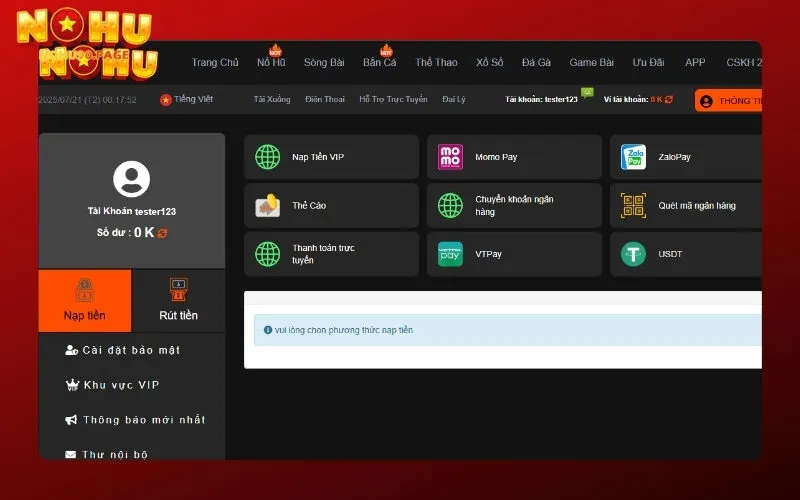800x500 pixels.
Task: Click the Tài Khoản tester123 profile label
Action: coord(132,211)
